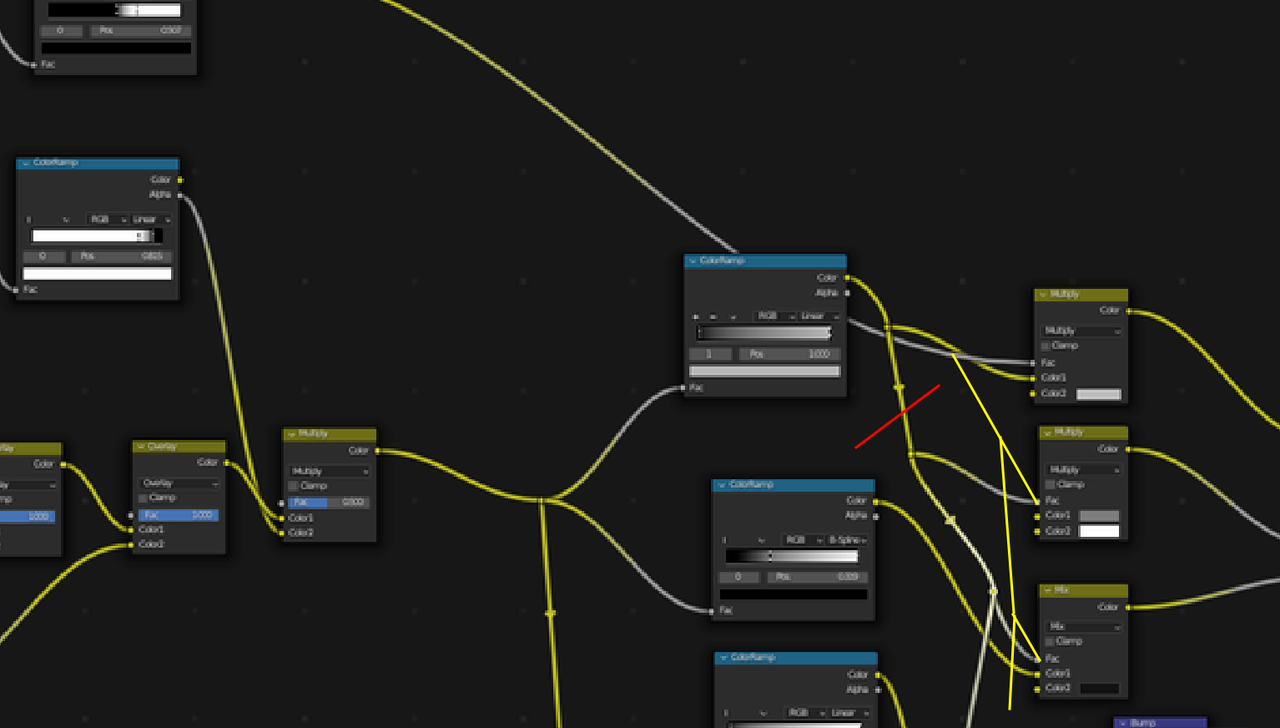The height and width of the screenshot is (728, 1280).
Task: Remove a stop in the ColorRamp with stop index 1
Action: click(x=714, y=316)
